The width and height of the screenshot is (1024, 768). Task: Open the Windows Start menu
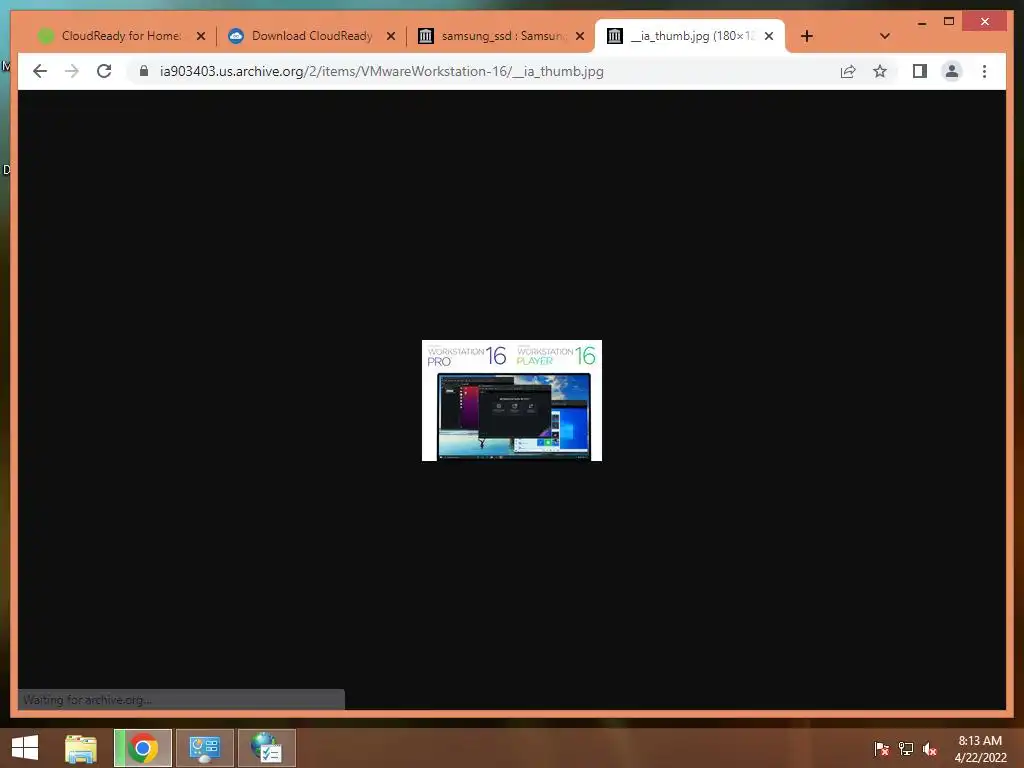[25, 748]
